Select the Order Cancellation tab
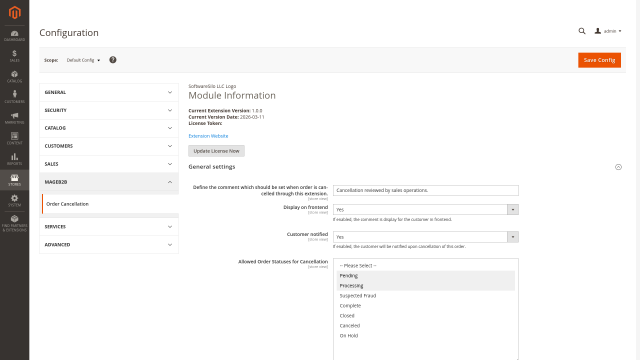 (x=110, y=204)
